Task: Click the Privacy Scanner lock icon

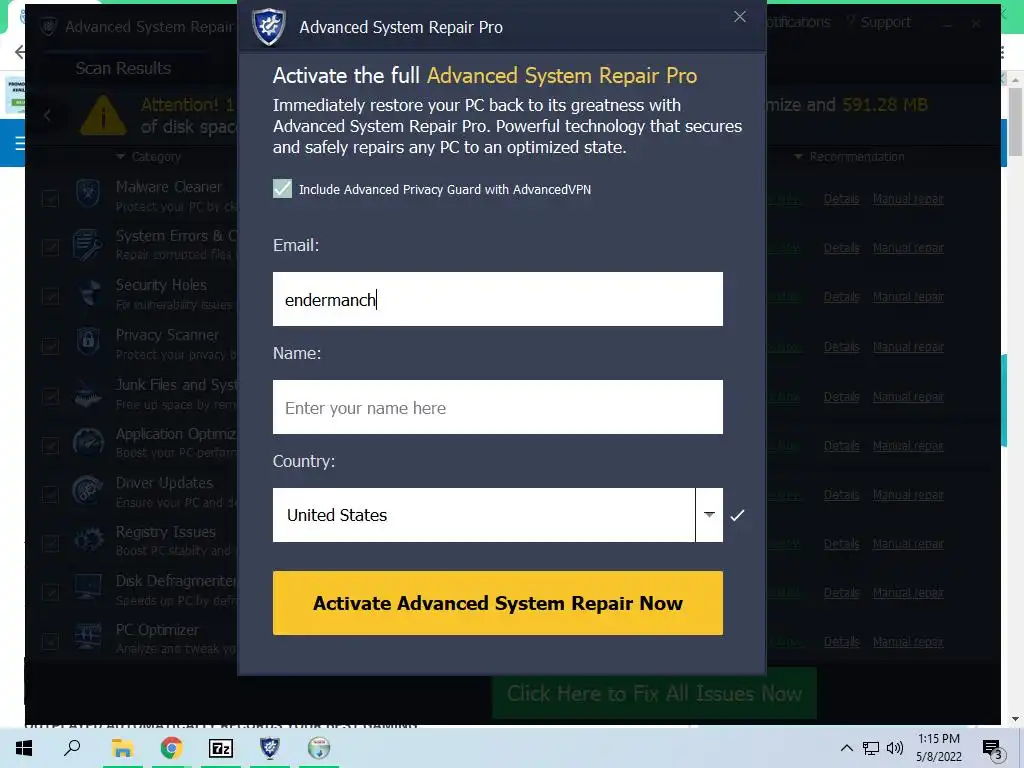Action: point(88,342)
